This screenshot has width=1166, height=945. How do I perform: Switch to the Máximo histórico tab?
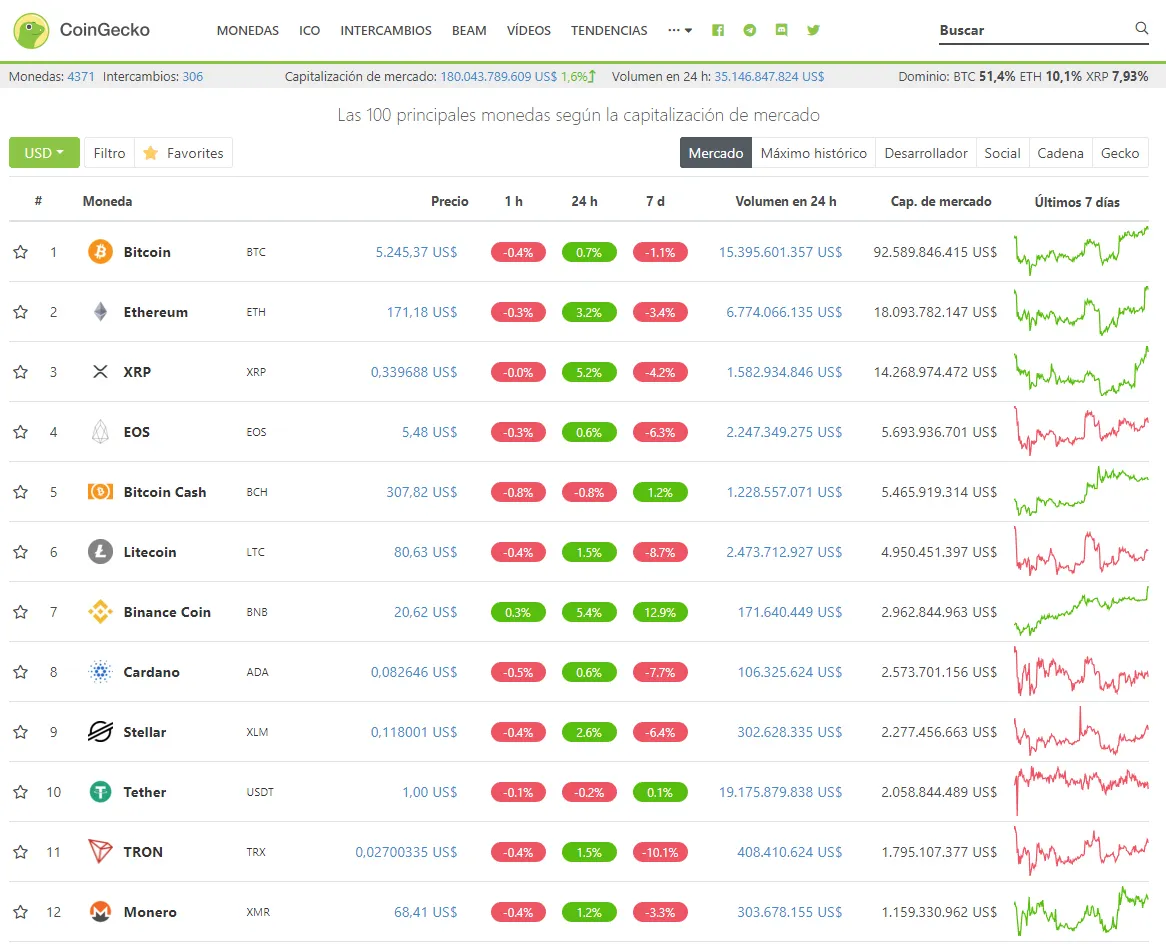tap(814, 153)
